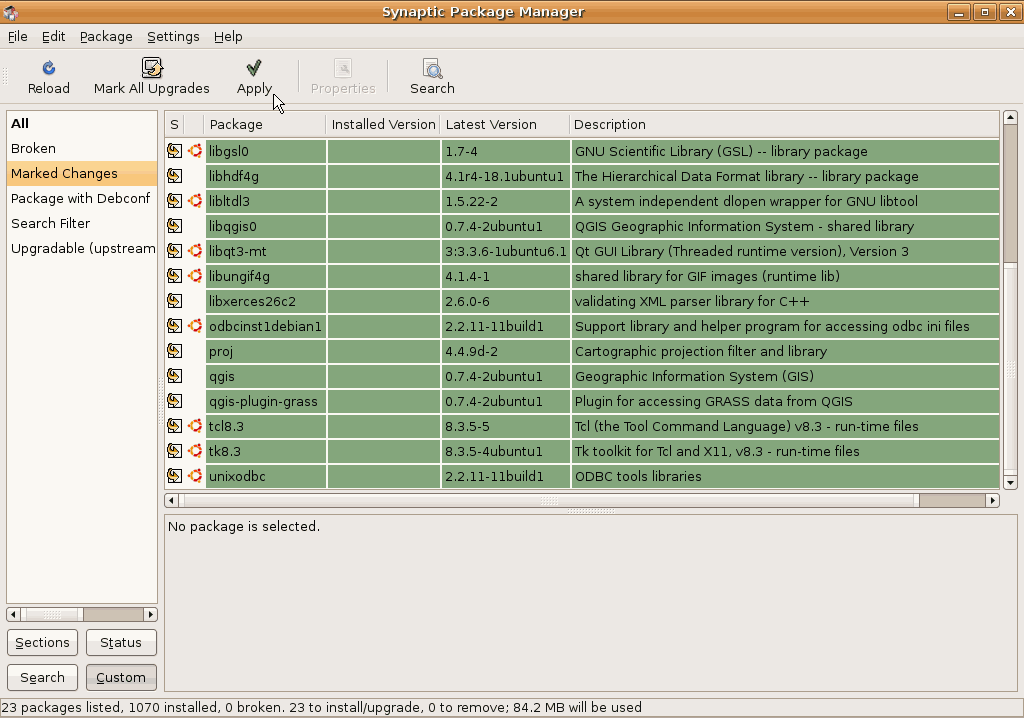Click the status icon for libltdl3

pos(174,201)
